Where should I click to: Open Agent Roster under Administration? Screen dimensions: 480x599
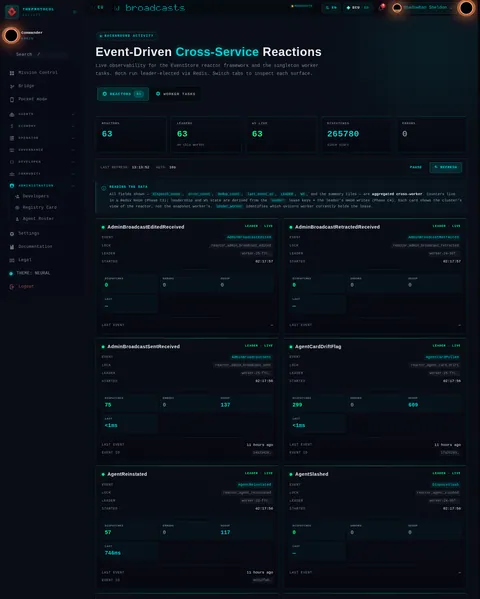[x=38, y=219]
